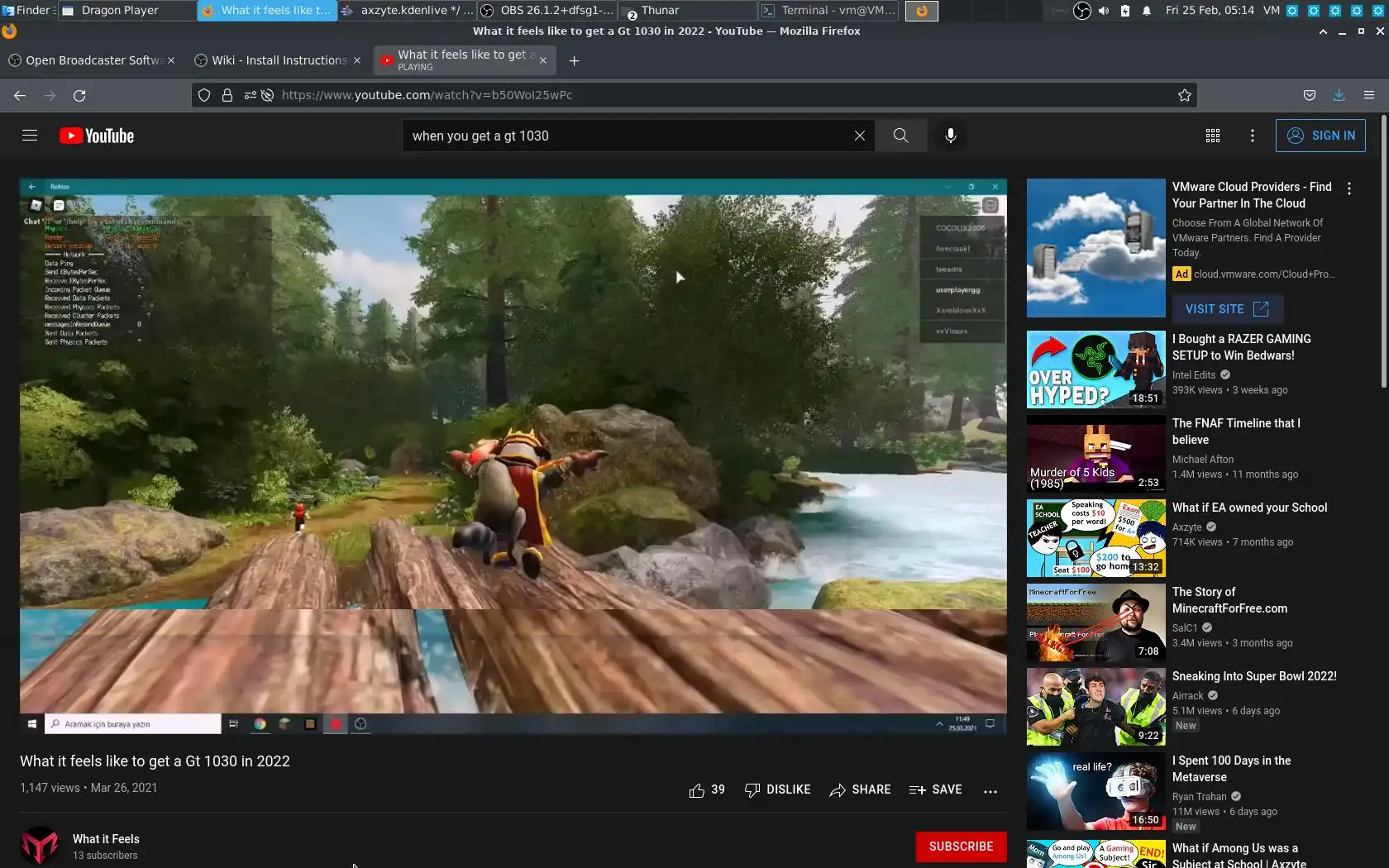
Task: Play the What if EA owned your School thumbnail
Action: pyautogui.click(x=1096, y=538)
